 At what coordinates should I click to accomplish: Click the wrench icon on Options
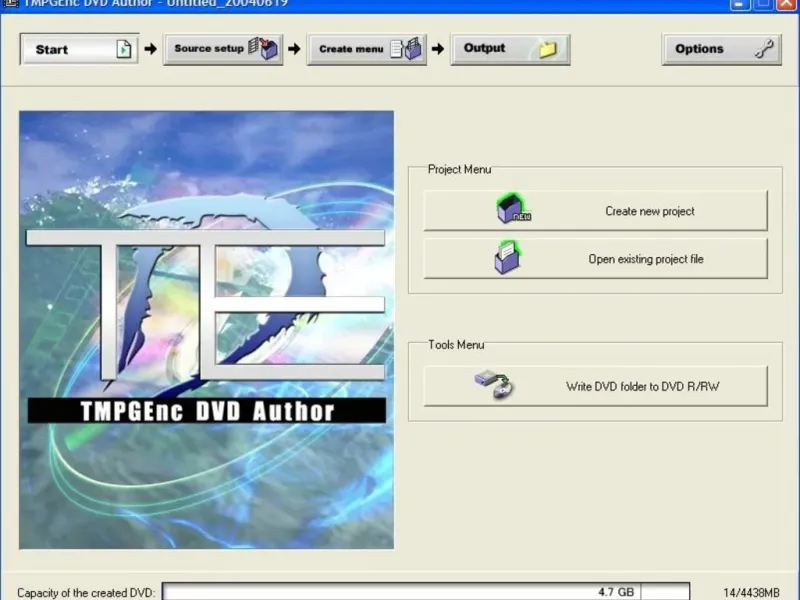(x=764, y=49)
